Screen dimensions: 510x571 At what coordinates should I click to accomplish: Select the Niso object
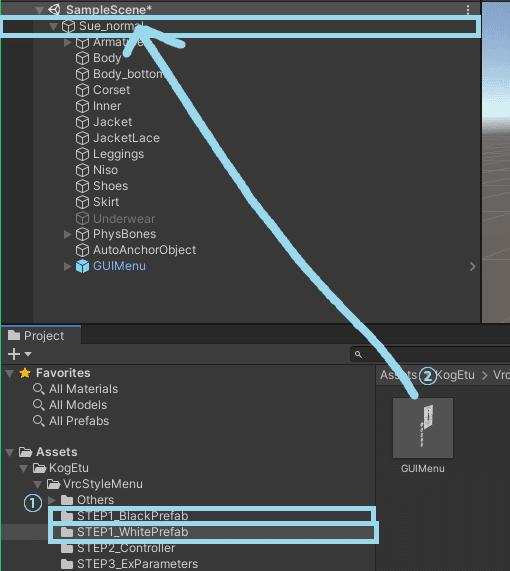pyautogui.click(x=106, y=170)
